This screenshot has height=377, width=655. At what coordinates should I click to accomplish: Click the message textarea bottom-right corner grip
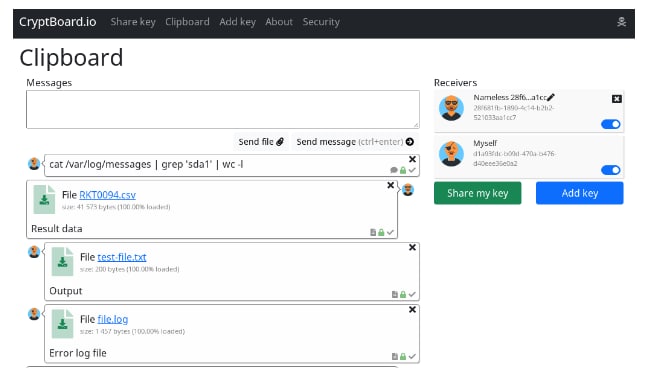[x=416, y=125]
